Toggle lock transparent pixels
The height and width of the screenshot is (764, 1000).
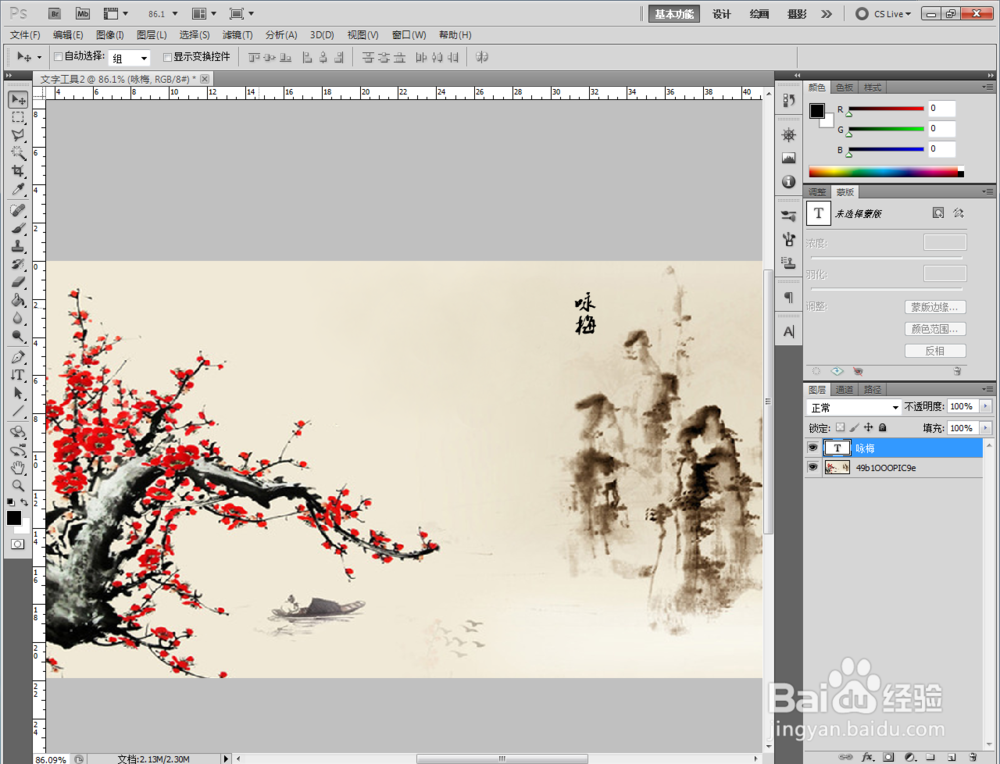[841, 427]
